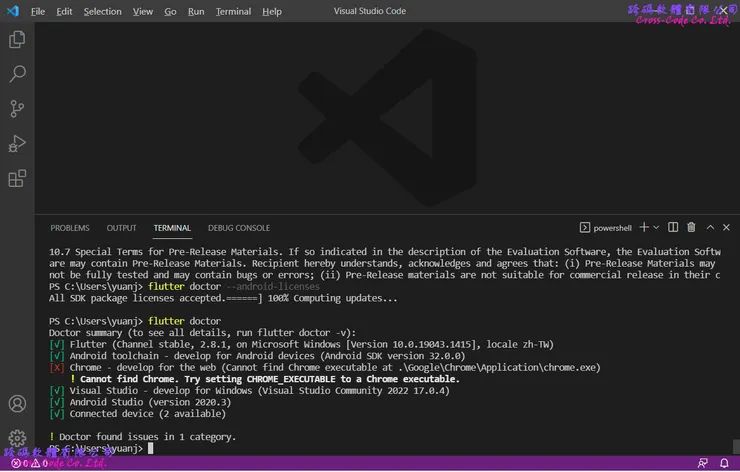Kill terminal with trash icon

(x=691, y=228)
